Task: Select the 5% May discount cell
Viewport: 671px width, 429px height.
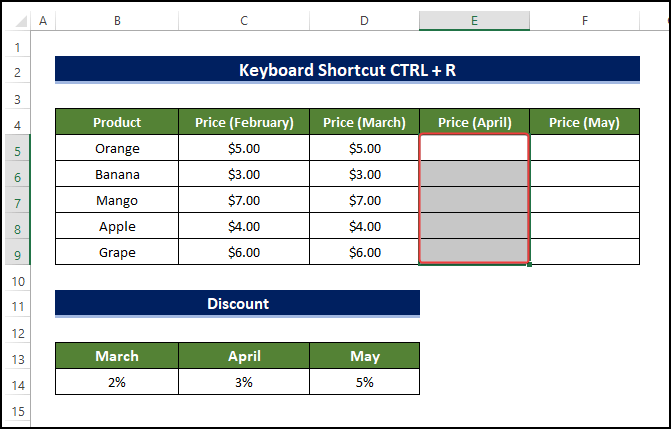Action: (x=364, y=382)
